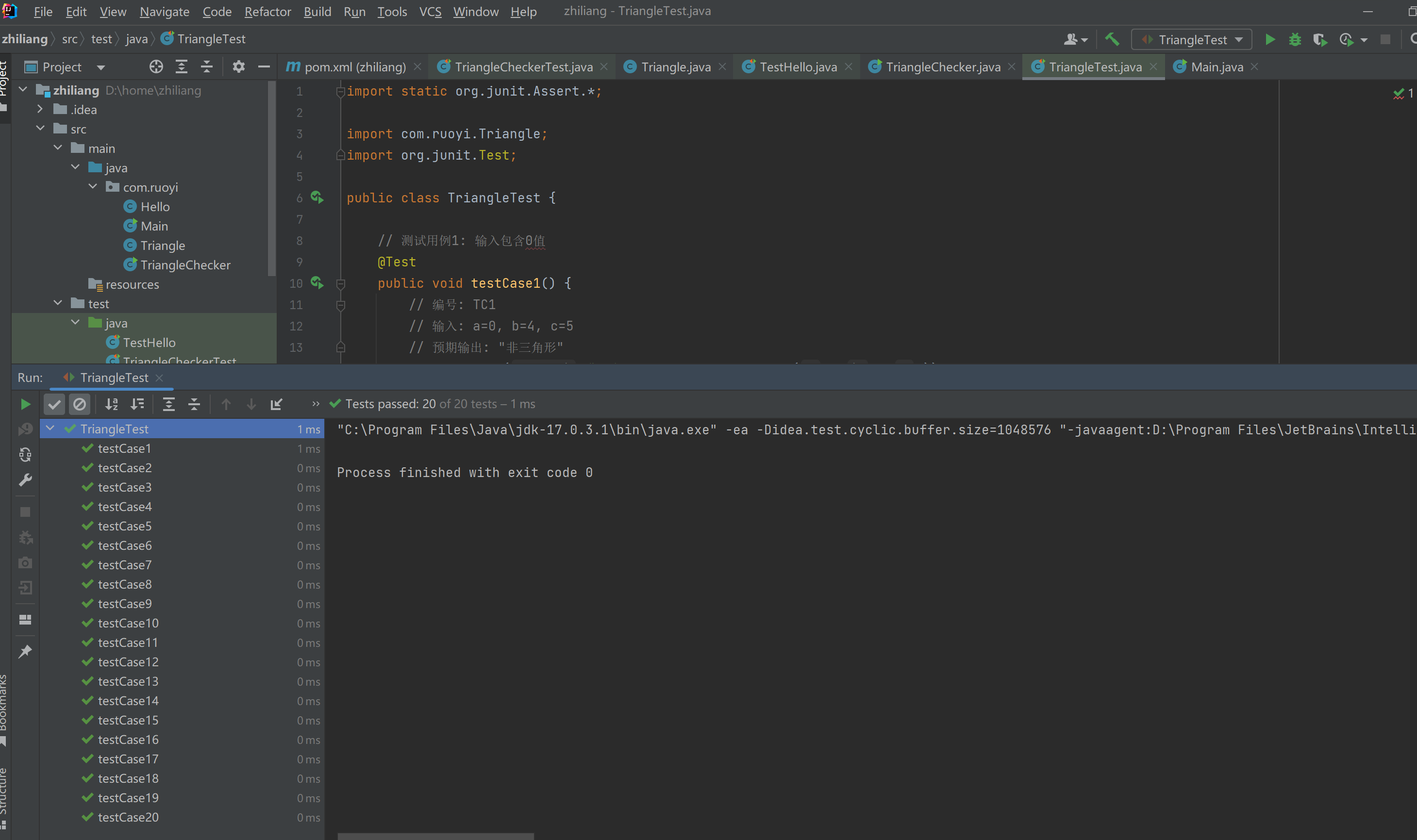The image size is (1417, 840).
Task: Toggle Show Ignored tests button
Action: tap(80, 404)
